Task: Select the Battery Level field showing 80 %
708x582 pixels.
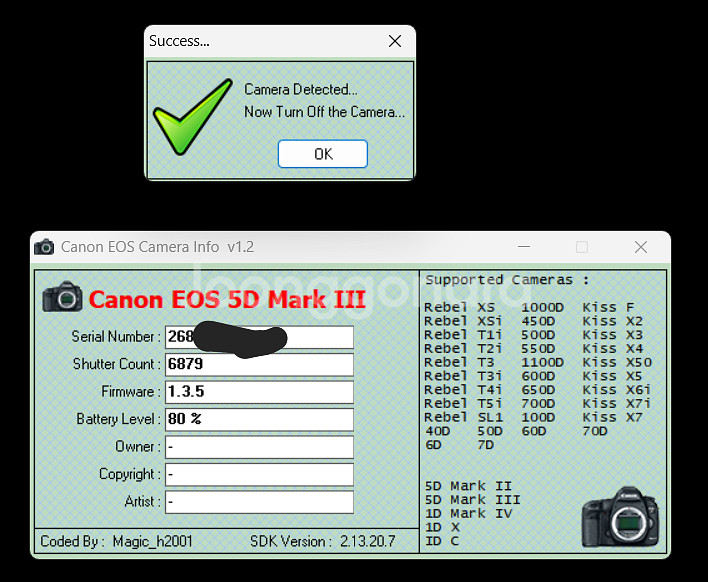Action: tap(259, 419)
